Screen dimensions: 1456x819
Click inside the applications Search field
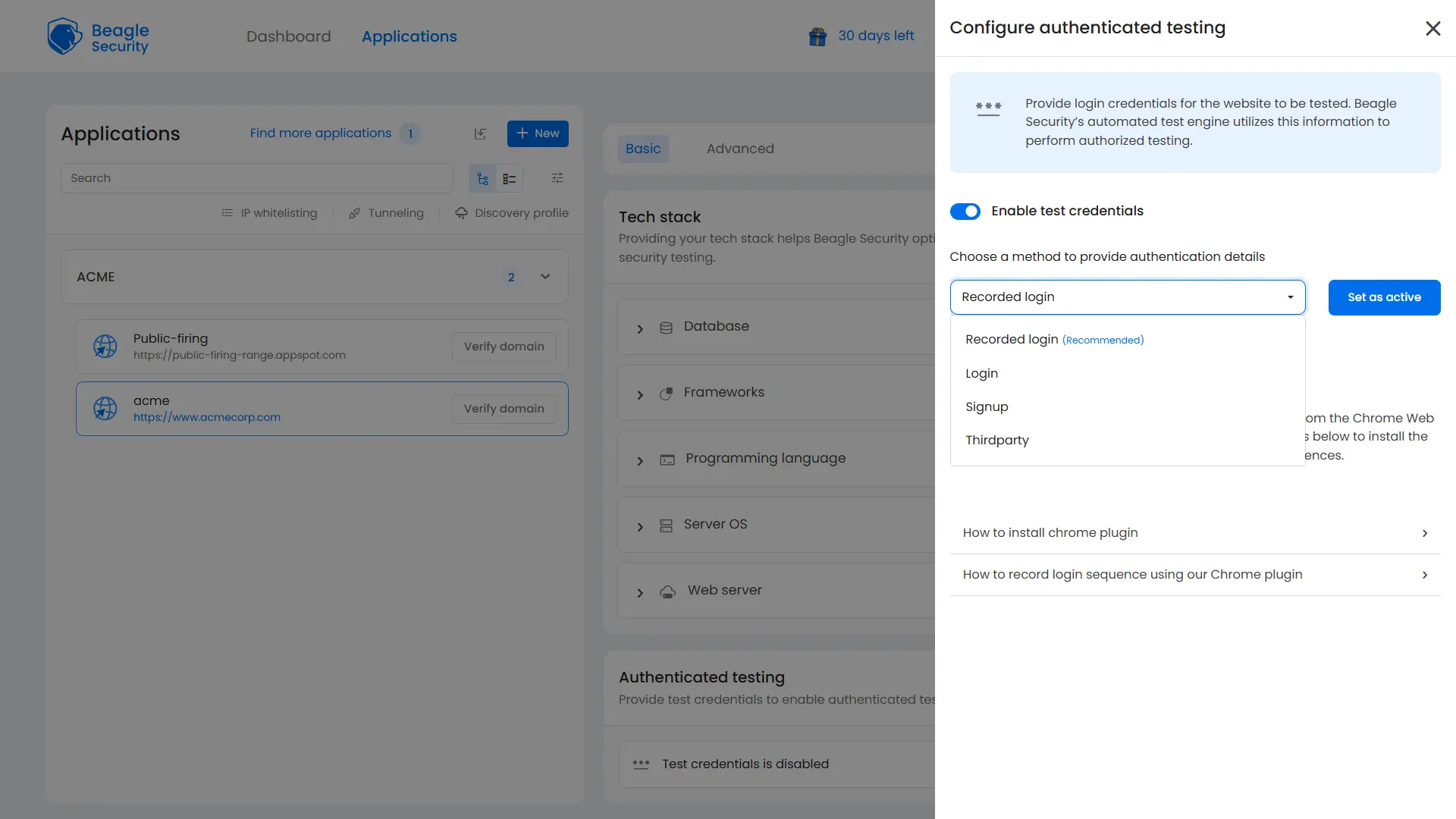click(x=257, y=177)
